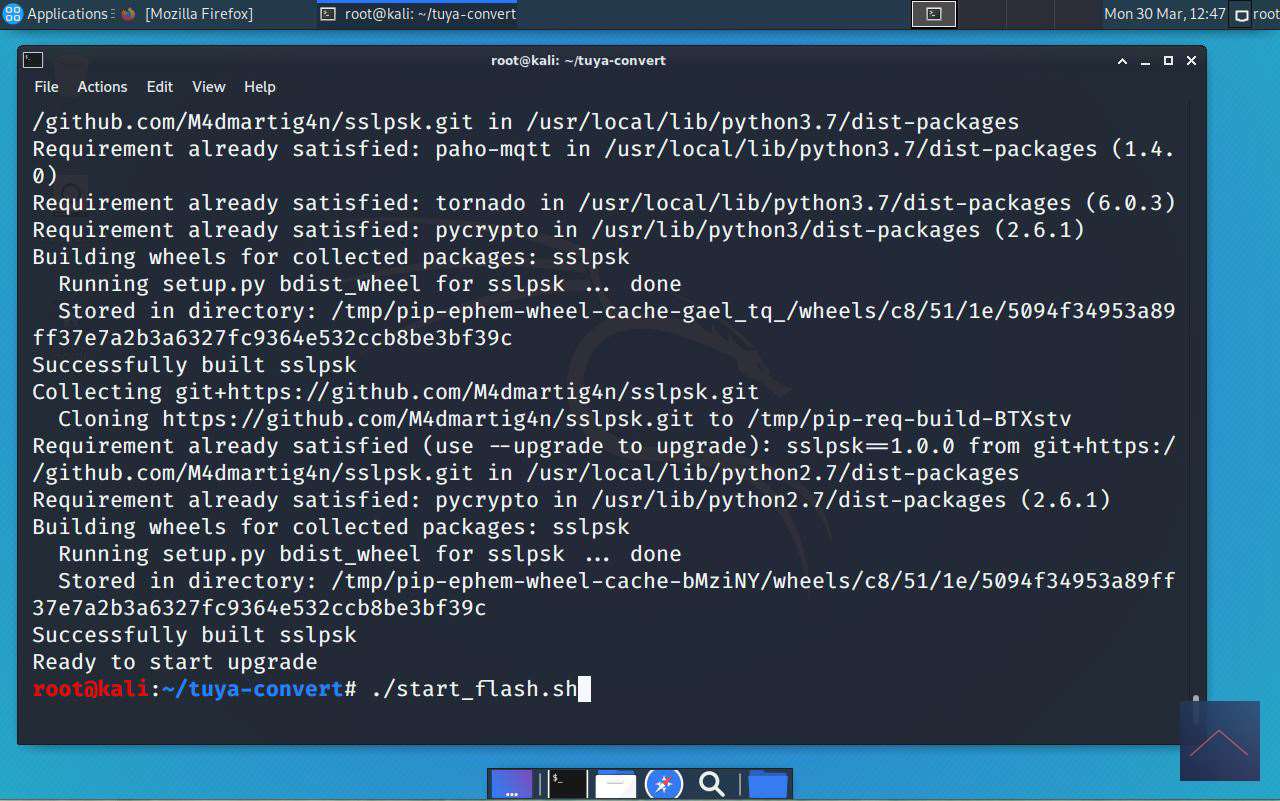Open the Applications menu in the top panel
Image resolution: width=1280 pixels, height=801 pixels.
pyautogui.click(x=55, y=14)
